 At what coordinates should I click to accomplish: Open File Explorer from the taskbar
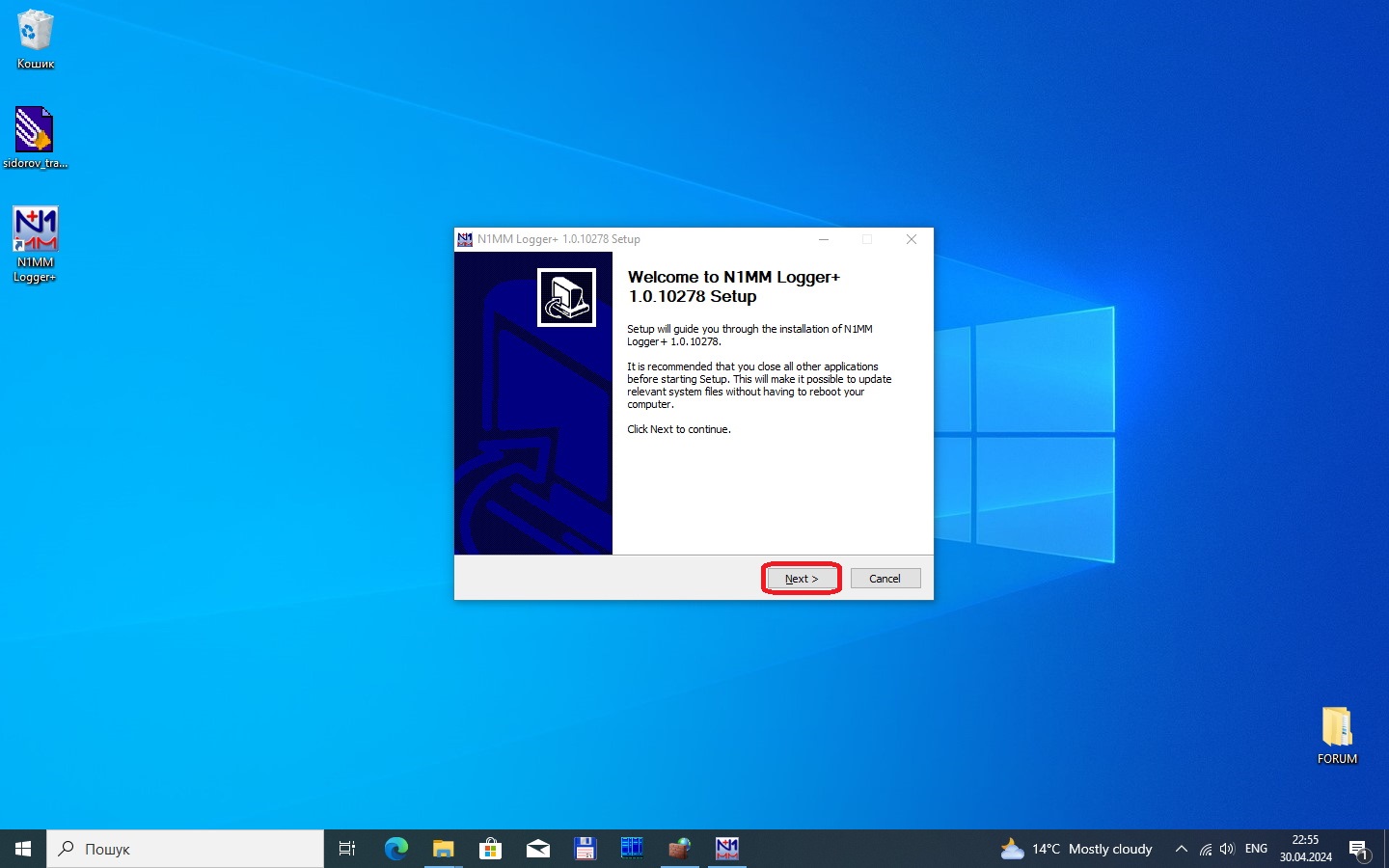(443, 849)
